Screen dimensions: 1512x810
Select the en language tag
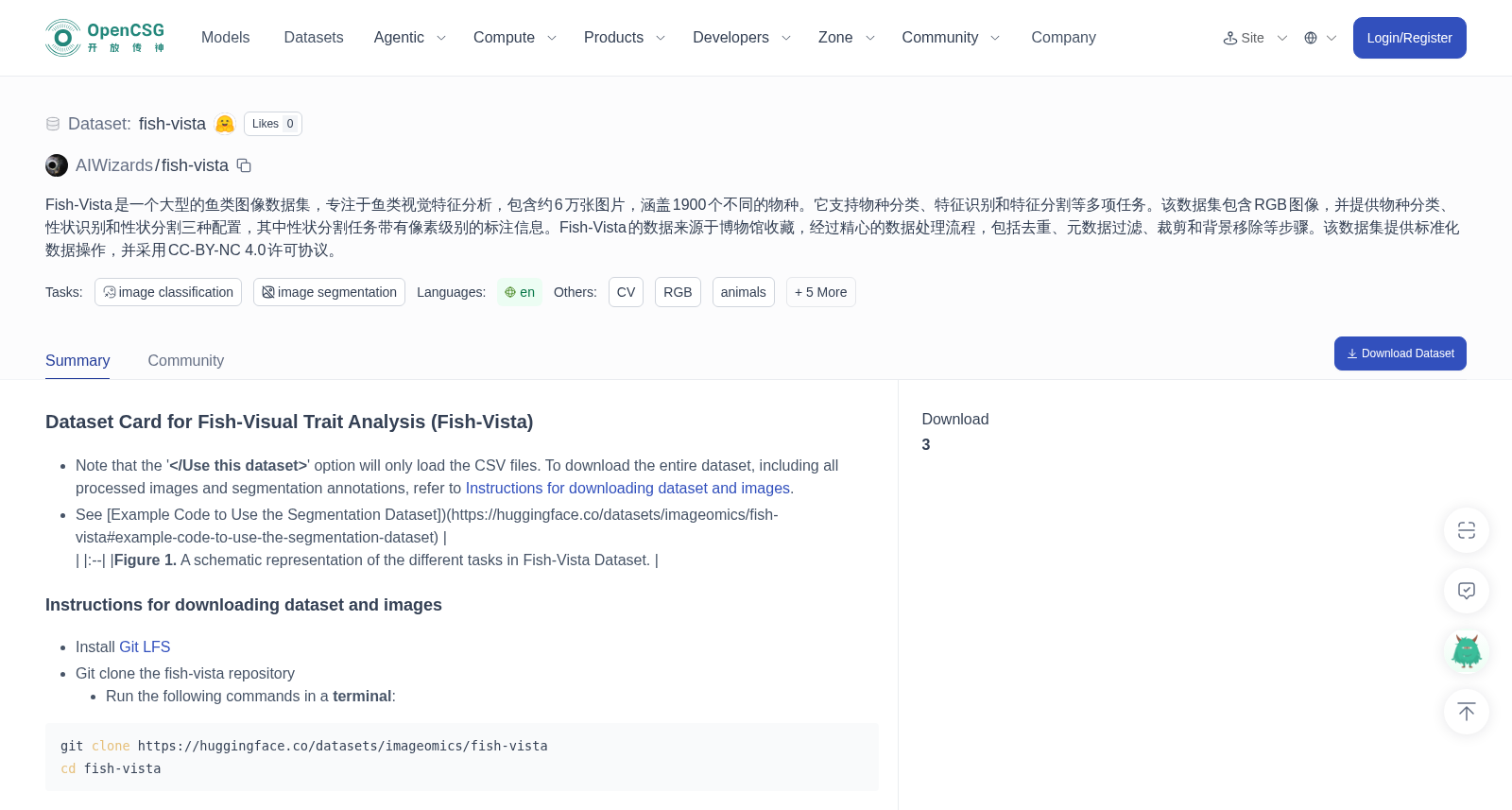coord(520,292)
